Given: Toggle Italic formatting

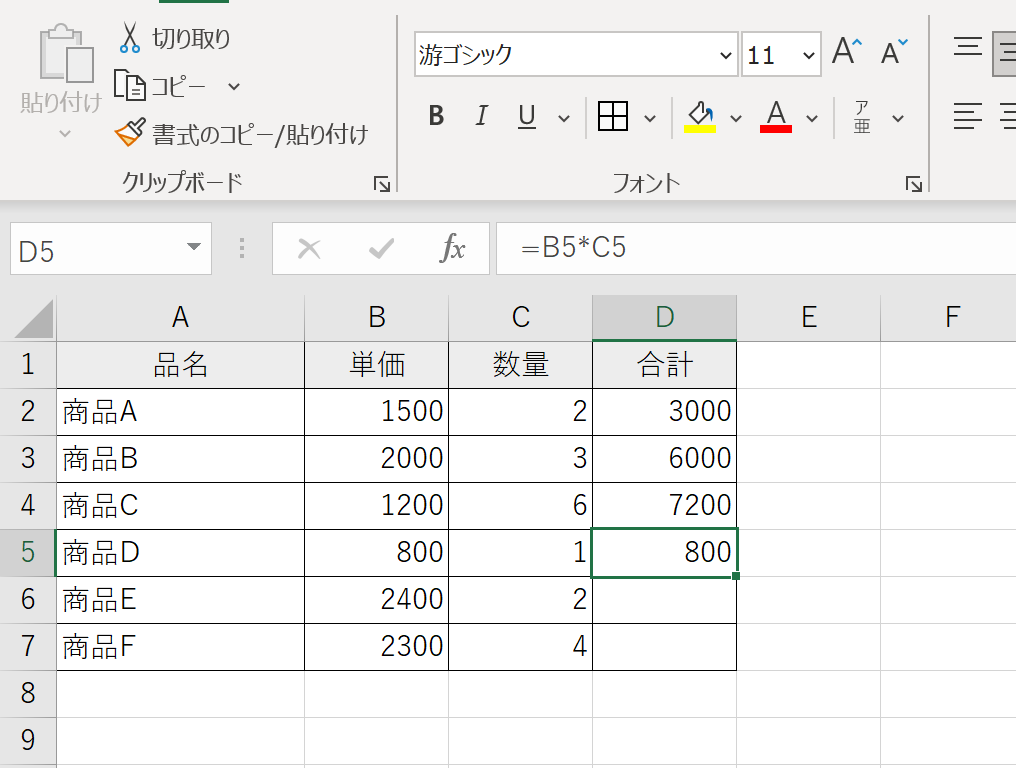Looking at the screenshot, I should tap(481, 117).
